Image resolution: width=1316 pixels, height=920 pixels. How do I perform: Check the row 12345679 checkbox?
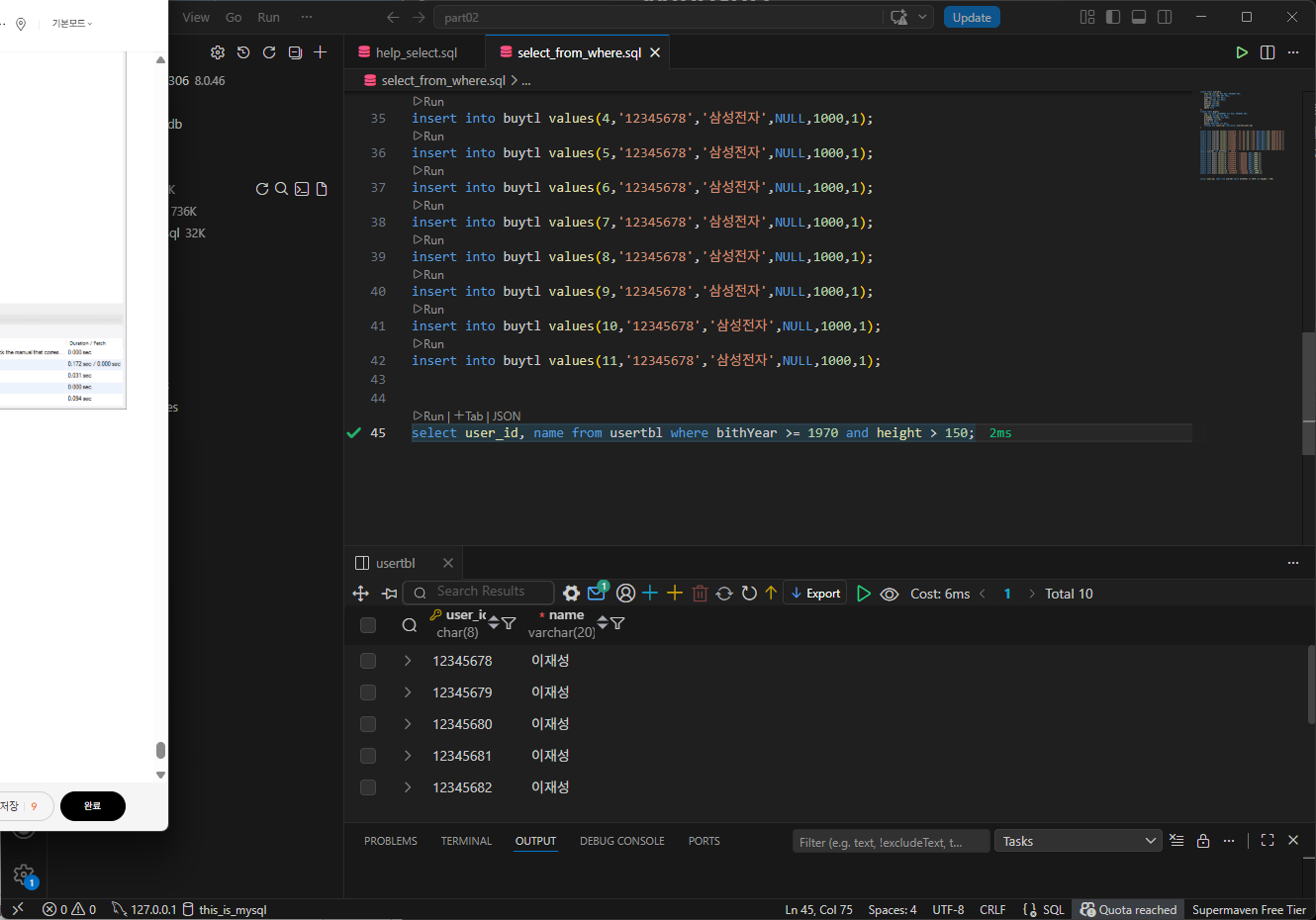[x=368, y=692]
